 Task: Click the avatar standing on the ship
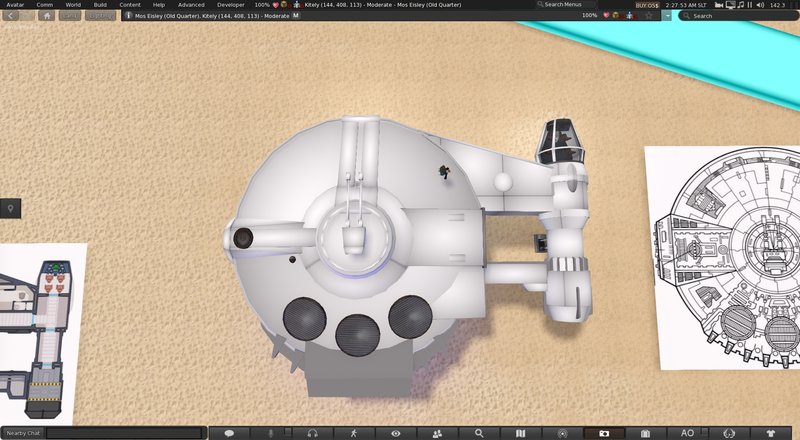[x=444, y=172]
